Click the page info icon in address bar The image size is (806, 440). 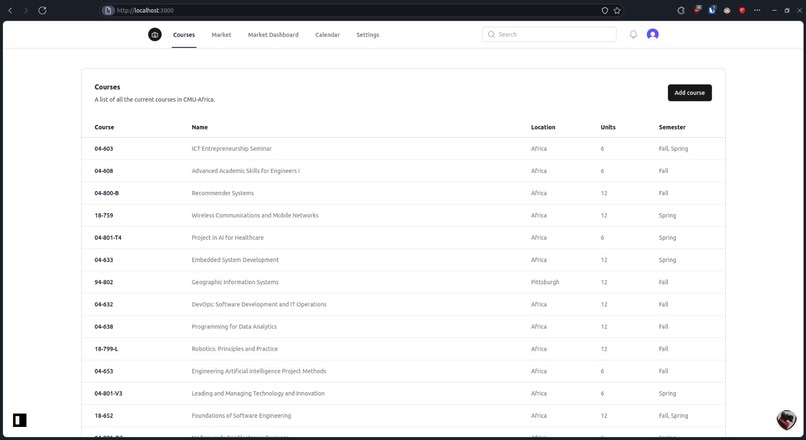107,10
